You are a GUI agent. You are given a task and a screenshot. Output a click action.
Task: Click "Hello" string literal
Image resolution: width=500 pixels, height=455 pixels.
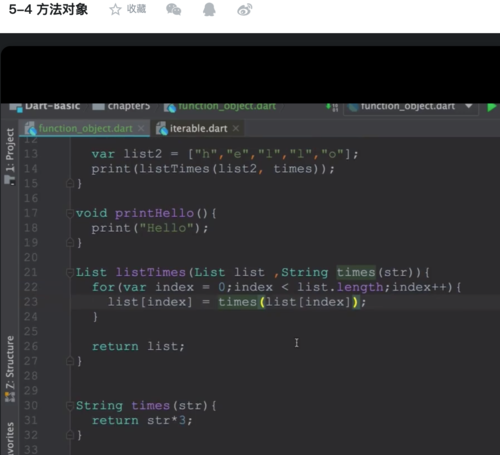click(x=167, y=228)
